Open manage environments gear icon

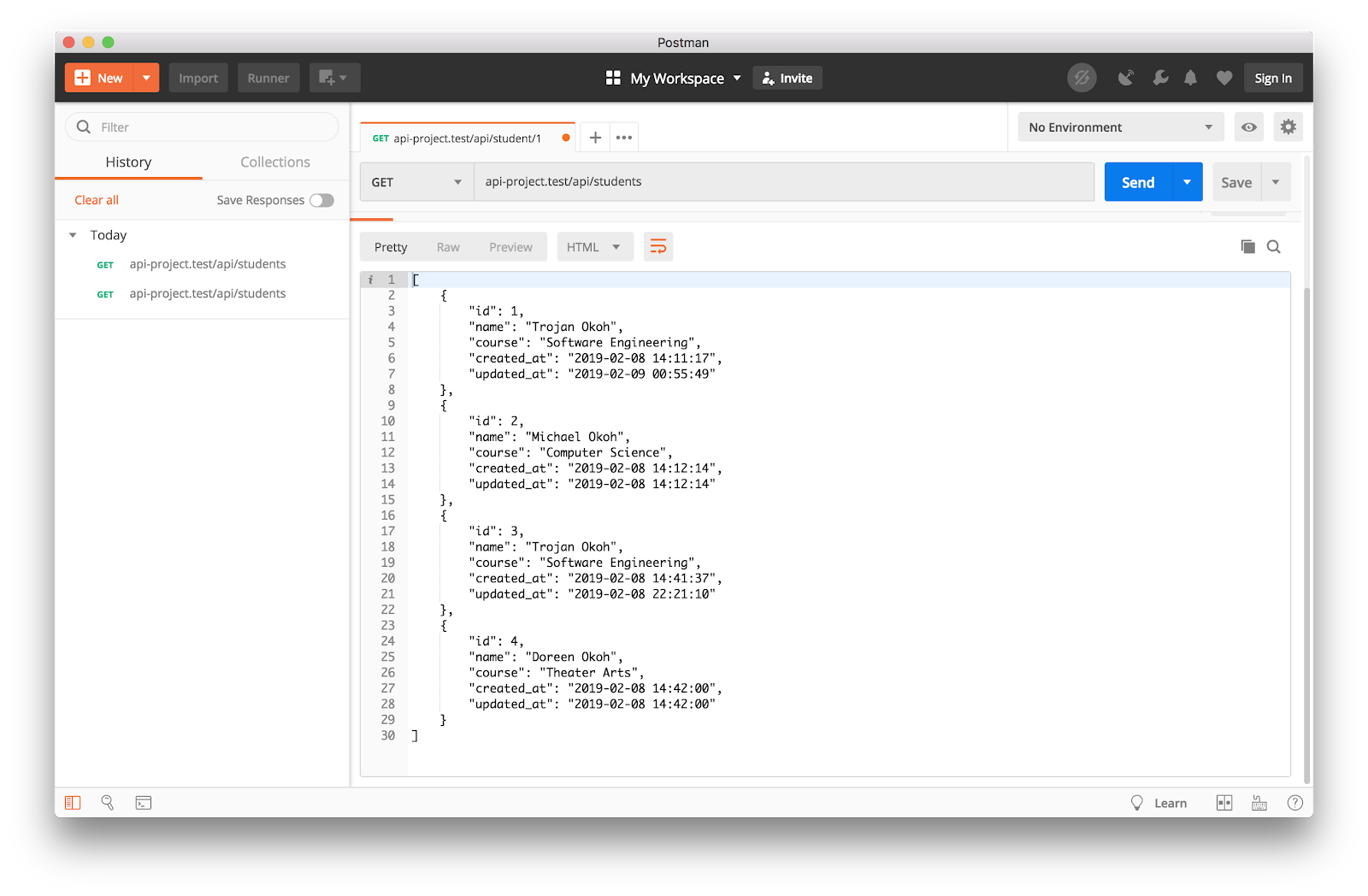1288,127
